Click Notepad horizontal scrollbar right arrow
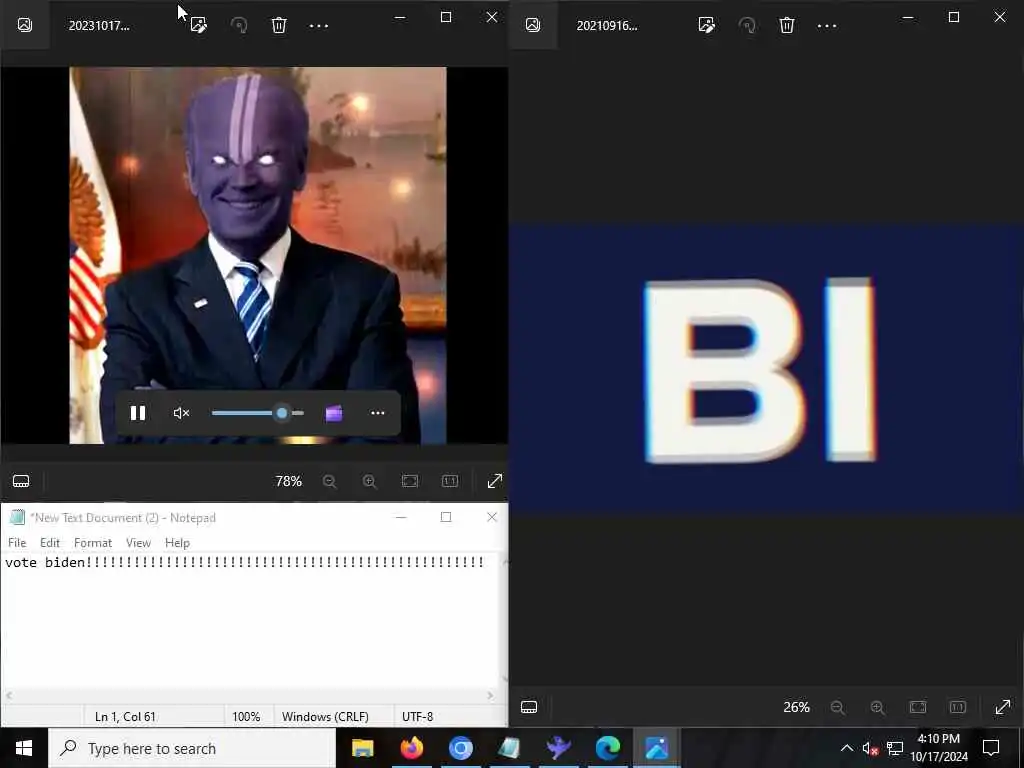The width and height of the screenshot is (1024, 768). tap(491, 696)
